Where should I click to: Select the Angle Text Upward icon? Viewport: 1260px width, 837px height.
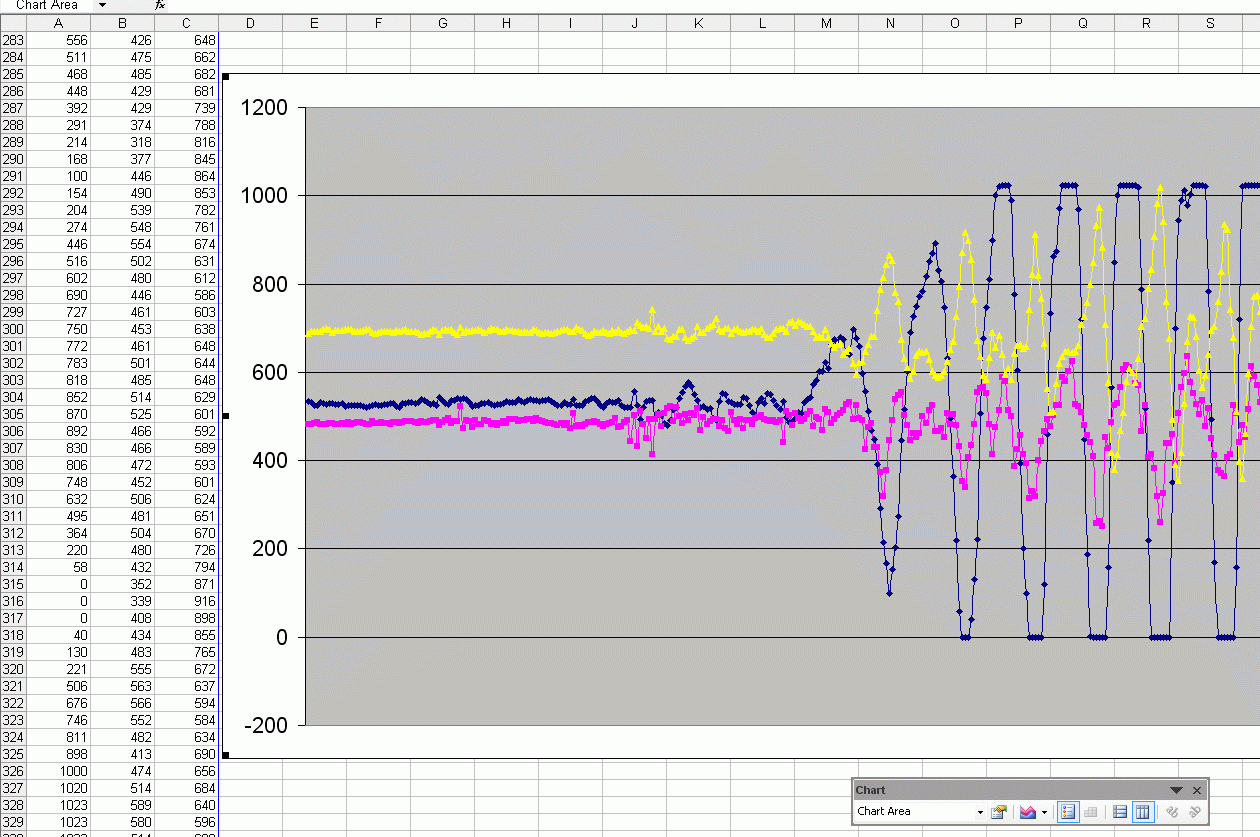click(1195, 812)
